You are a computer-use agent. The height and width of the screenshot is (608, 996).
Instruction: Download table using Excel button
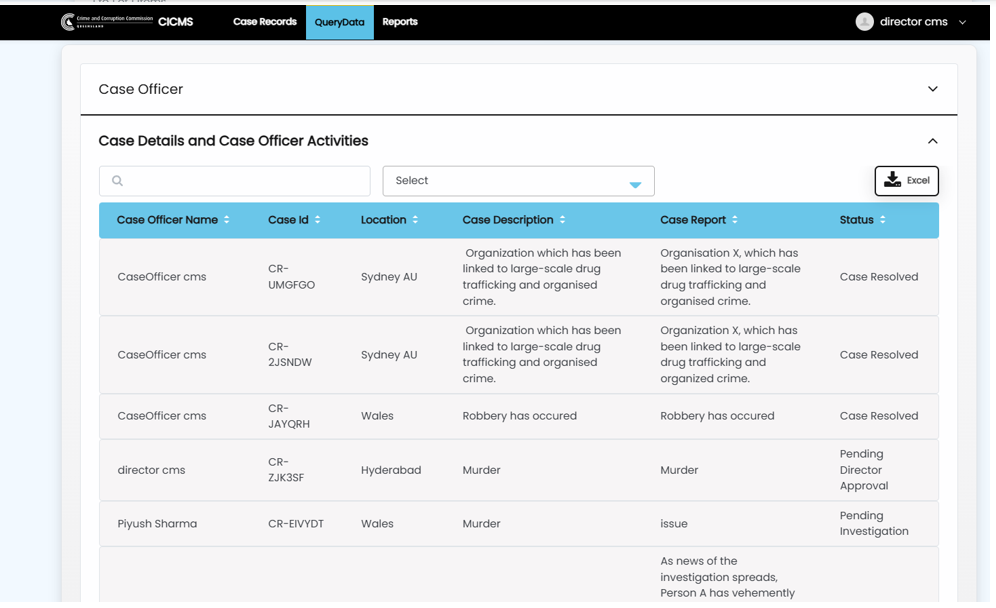906,181
